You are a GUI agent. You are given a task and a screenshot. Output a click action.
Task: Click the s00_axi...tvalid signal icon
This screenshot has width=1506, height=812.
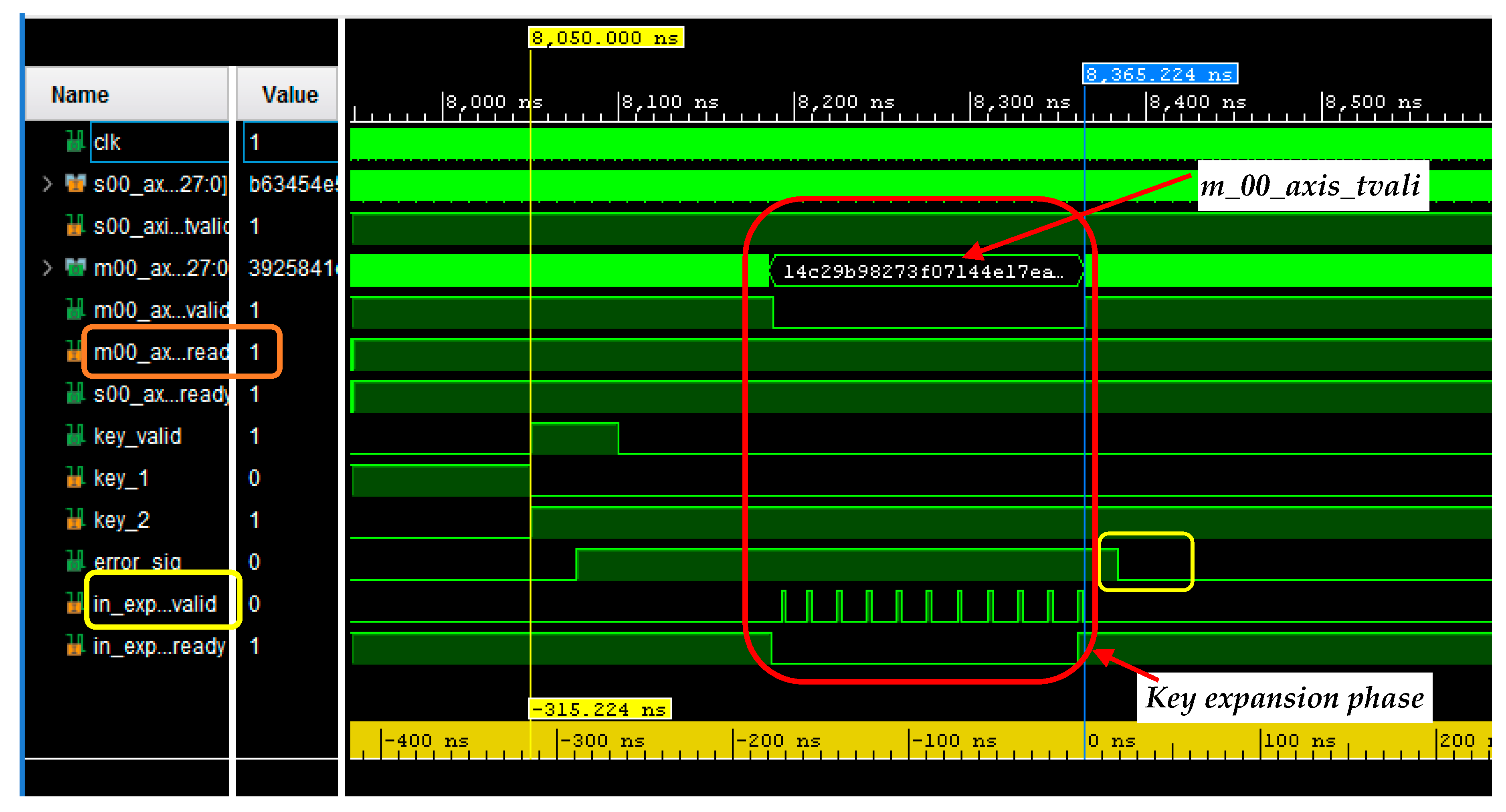pyautogui.click(x=75, y=226)
